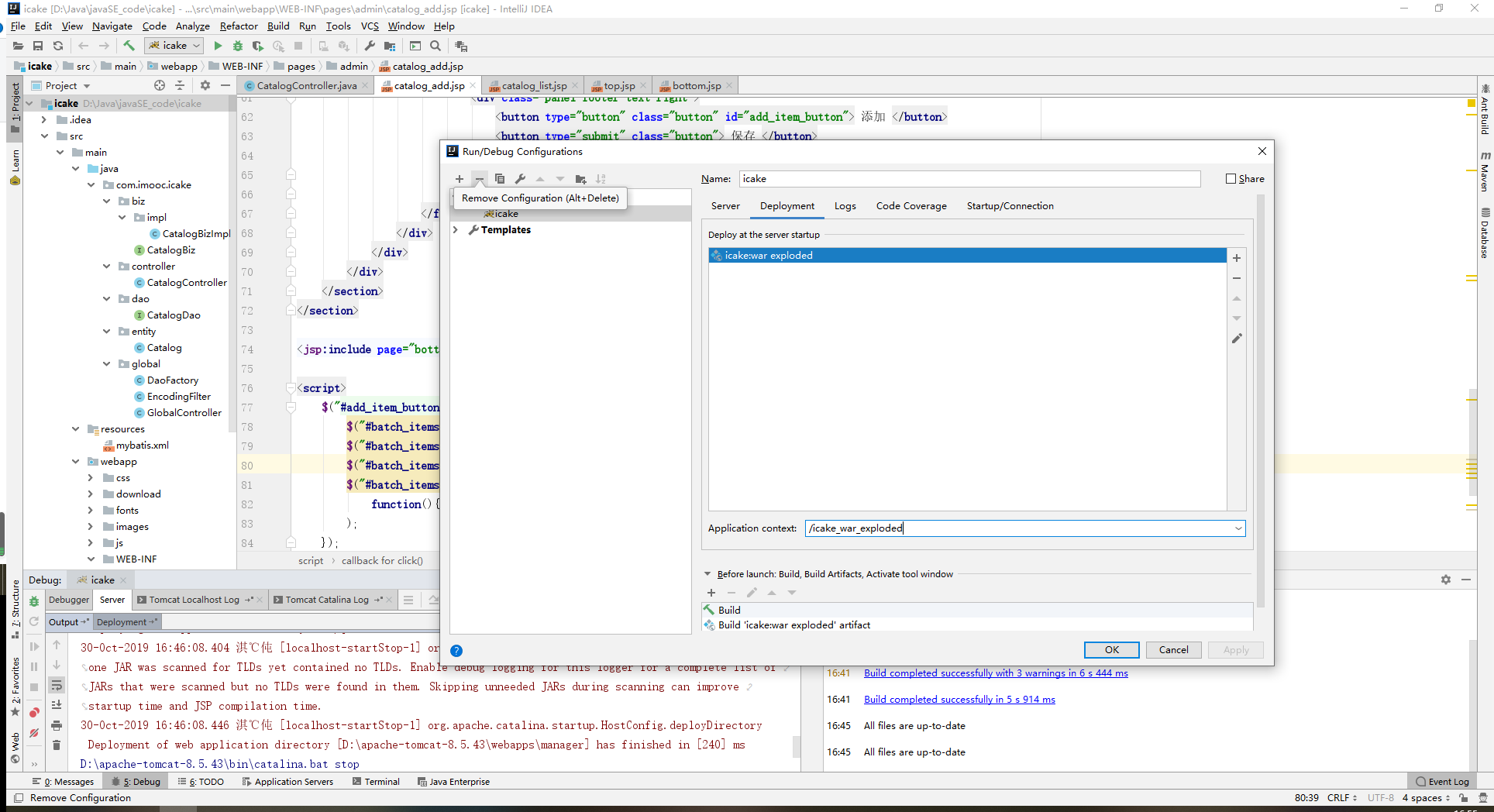Click the Print icon in debug console

57,726
